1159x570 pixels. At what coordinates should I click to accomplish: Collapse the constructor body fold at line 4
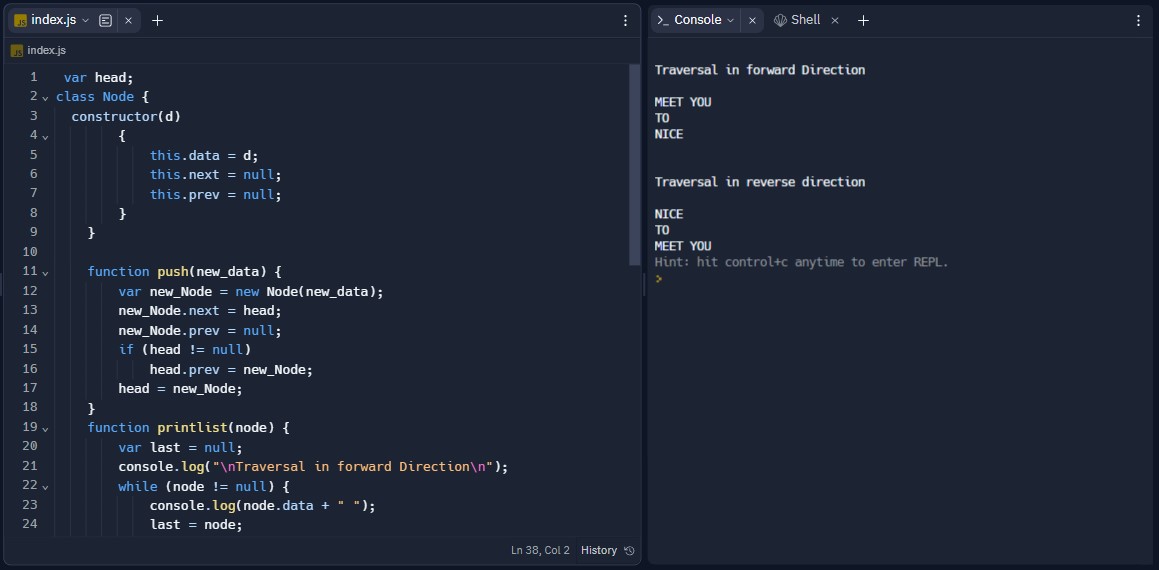click(45, 136)
